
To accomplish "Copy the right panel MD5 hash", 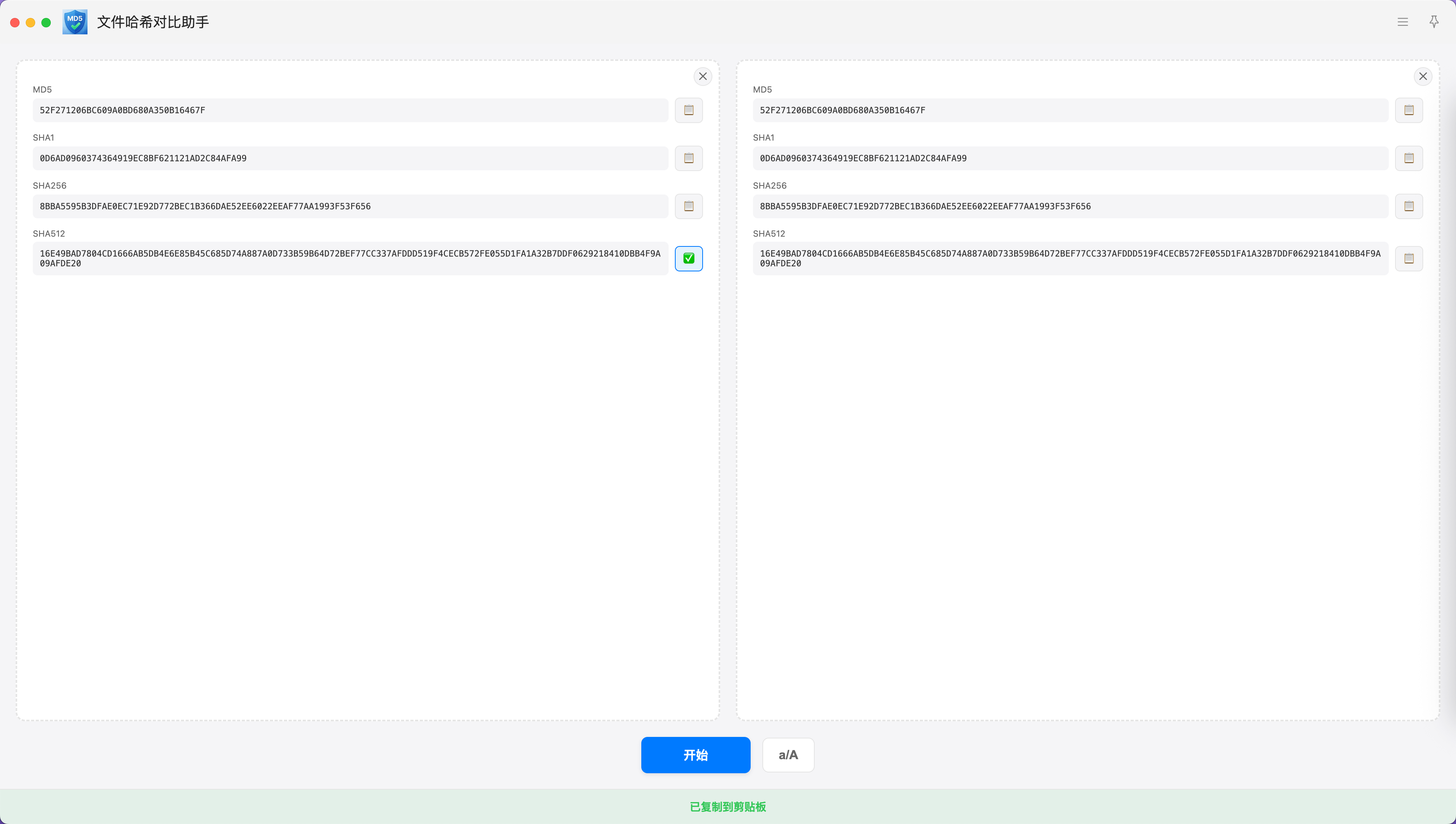I will (1408, 111).
